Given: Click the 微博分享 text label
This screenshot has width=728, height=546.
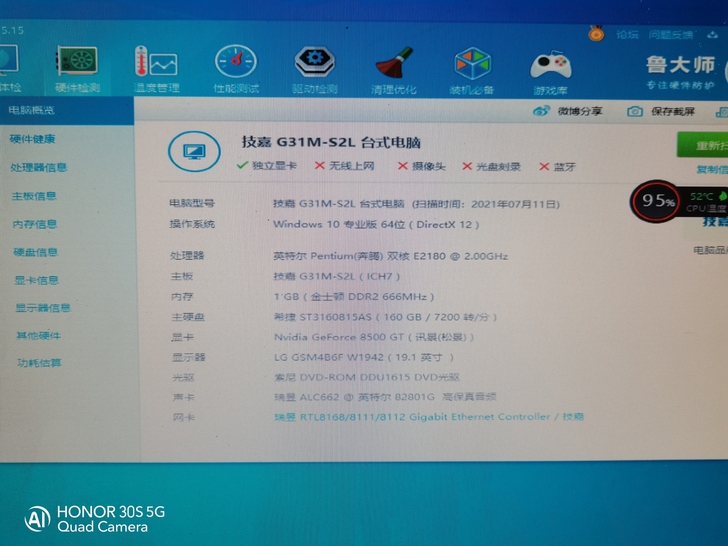Looking at the screenshot, I should [x=580, y=111].
